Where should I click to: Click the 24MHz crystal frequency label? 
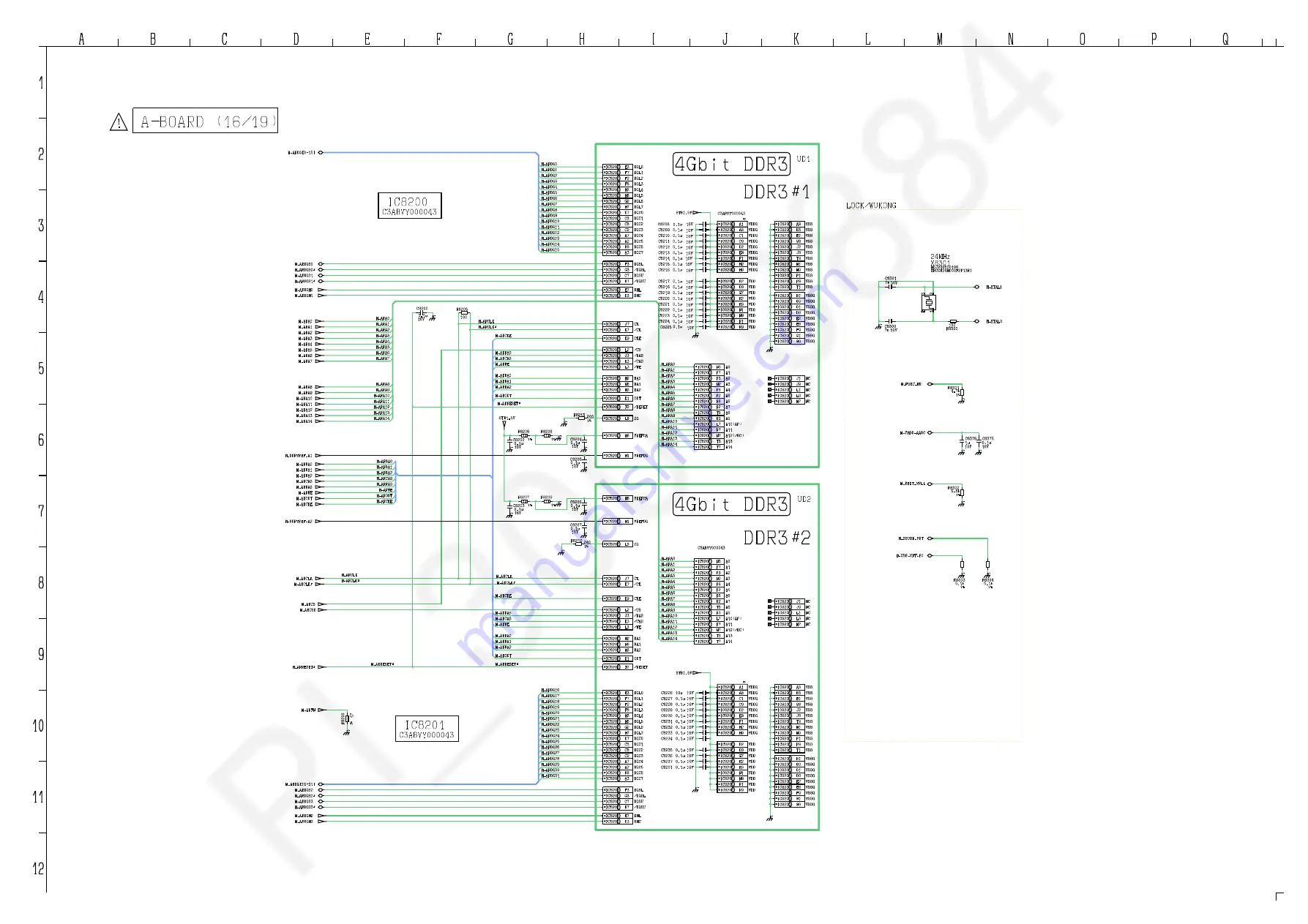[940, 257]
